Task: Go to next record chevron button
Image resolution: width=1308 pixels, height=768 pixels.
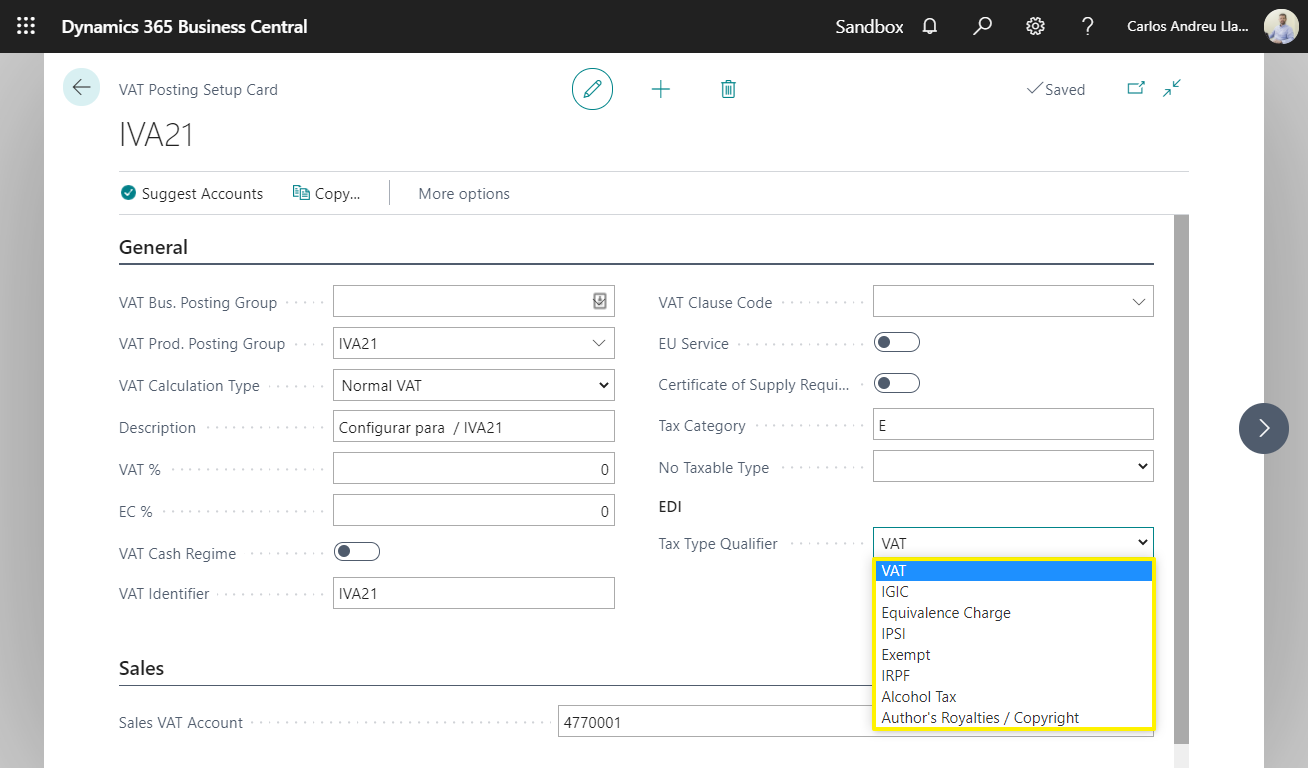Action: (x=1264, y=428)
